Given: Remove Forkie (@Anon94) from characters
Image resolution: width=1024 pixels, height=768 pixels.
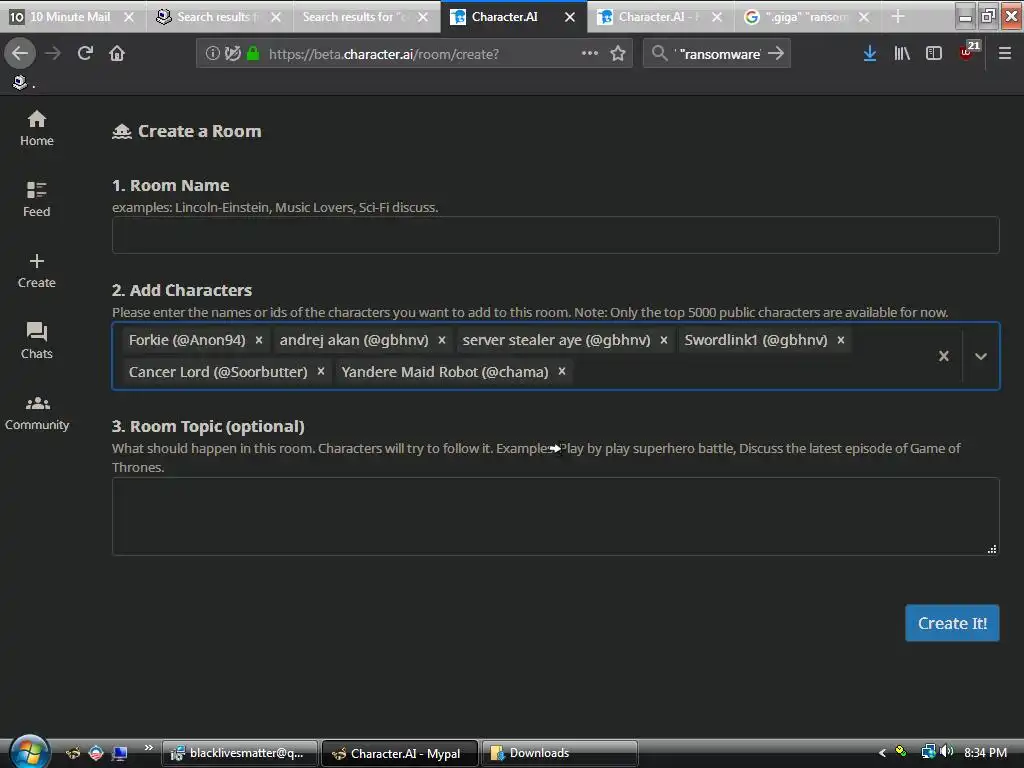Looking at the screenshot, I should 259,340.
